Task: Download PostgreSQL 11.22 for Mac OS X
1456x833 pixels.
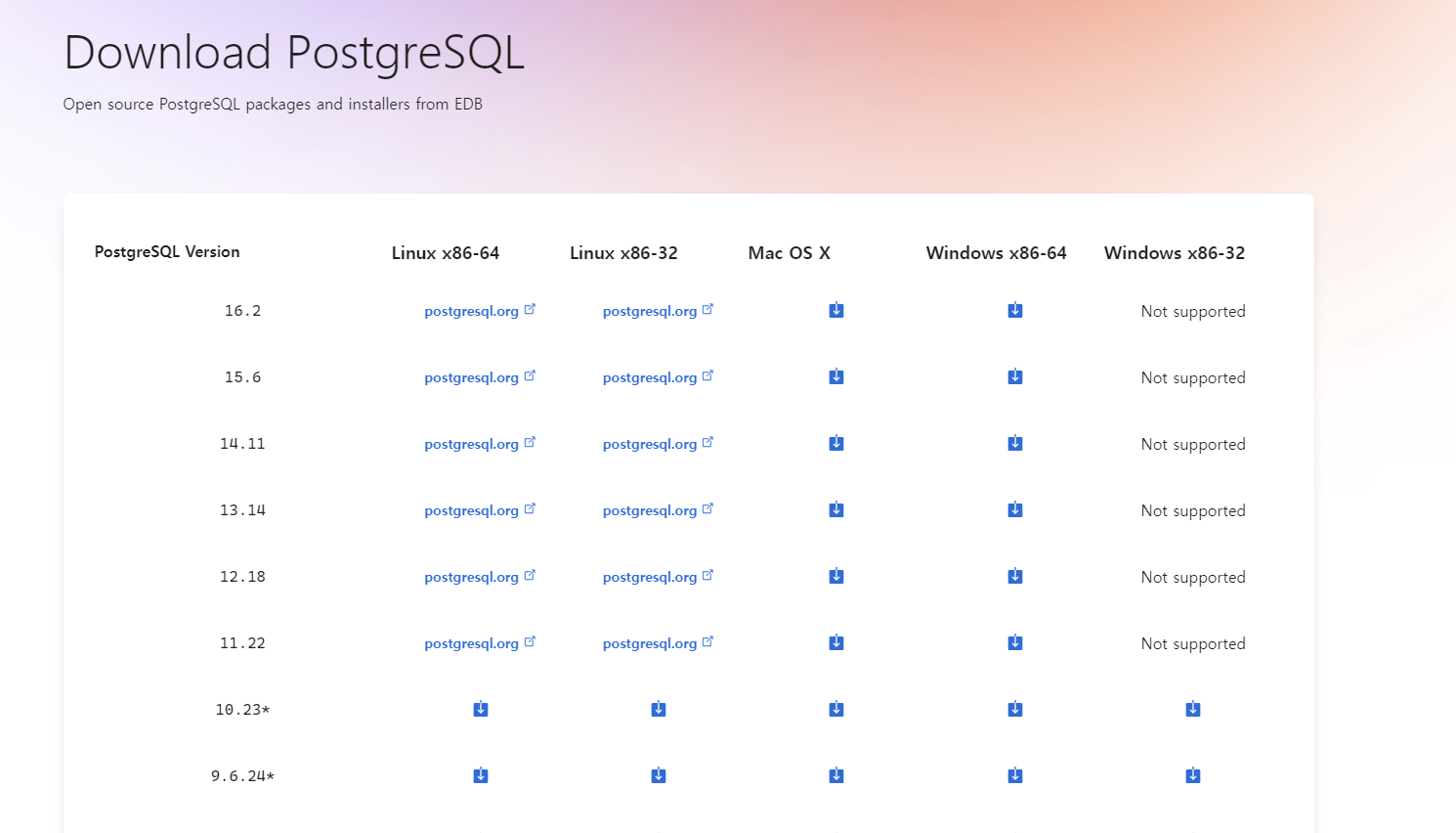Action: coord(836,642)
